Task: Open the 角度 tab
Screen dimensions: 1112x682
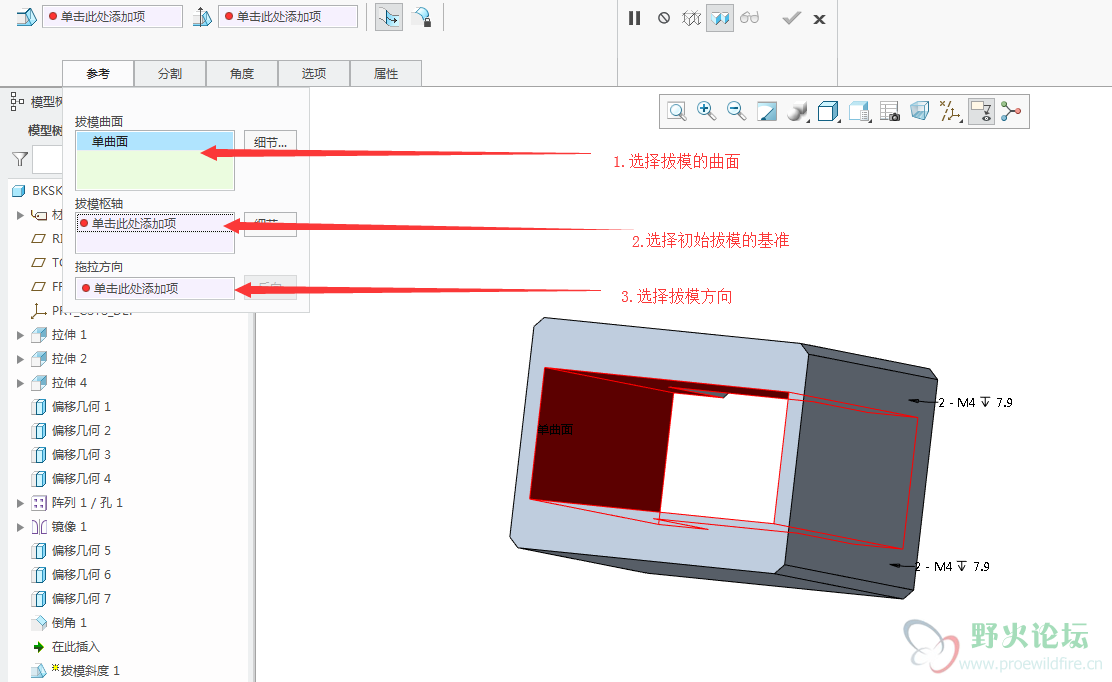Action: click(x=242, y=74)
